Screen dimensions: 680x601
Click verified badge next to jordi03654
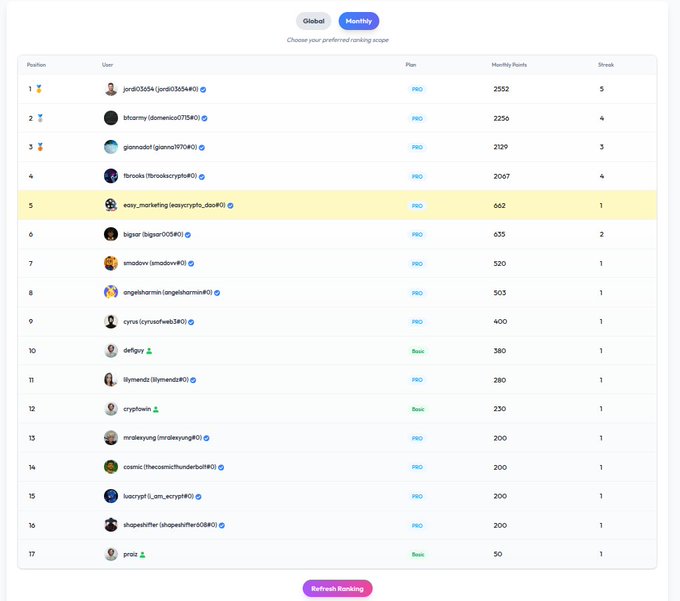(203, 89)
